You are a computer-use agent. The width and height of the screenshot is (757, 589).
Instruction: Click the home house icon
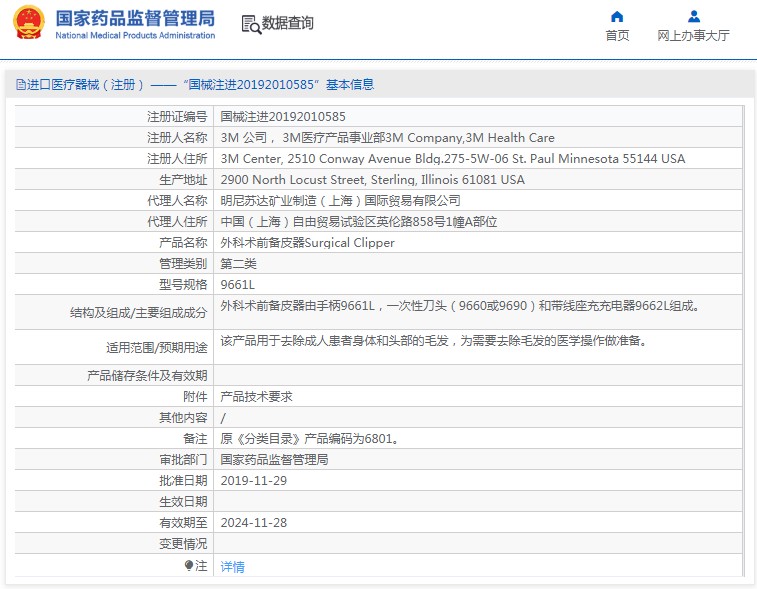[617, 17]
